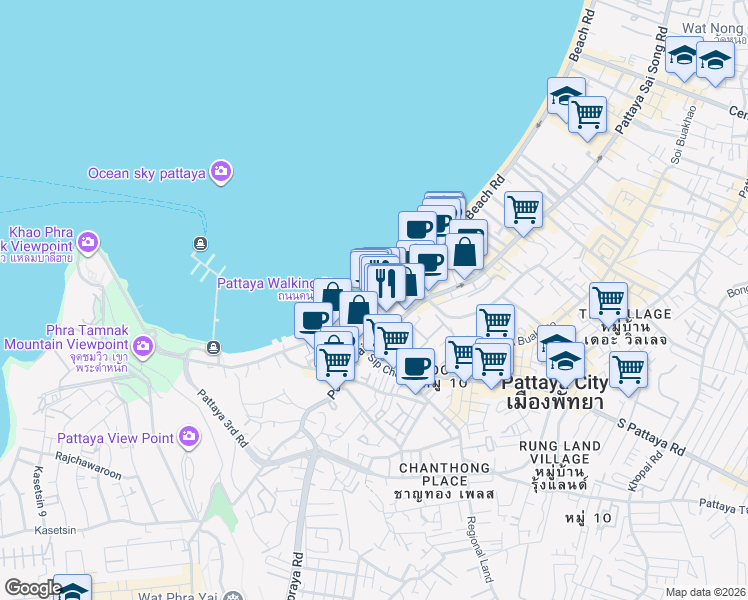Click the shopping cart marker over The Village label

[608, 301]
